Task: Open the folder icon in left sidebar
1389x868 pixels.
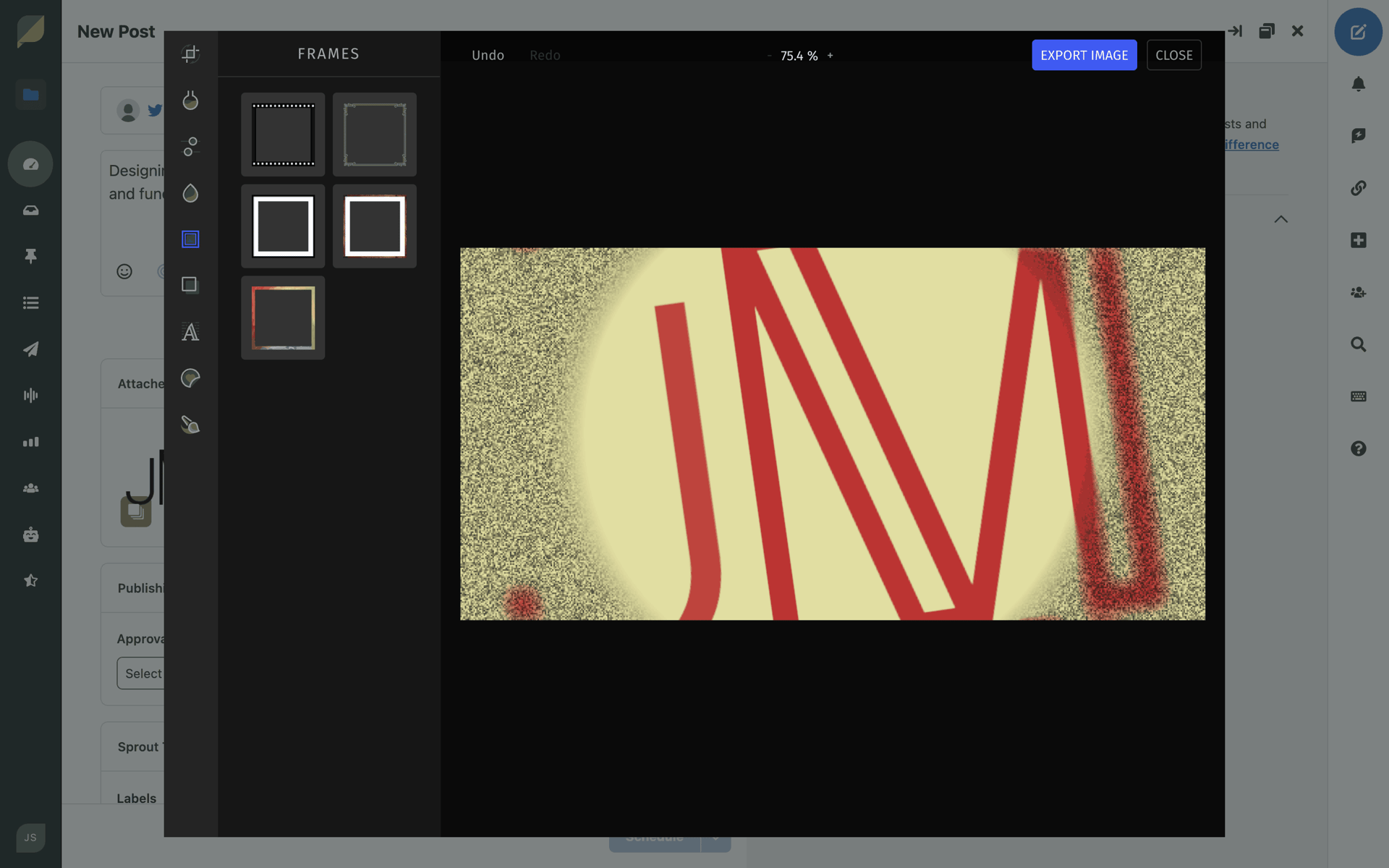Action: tap(30, 95)
